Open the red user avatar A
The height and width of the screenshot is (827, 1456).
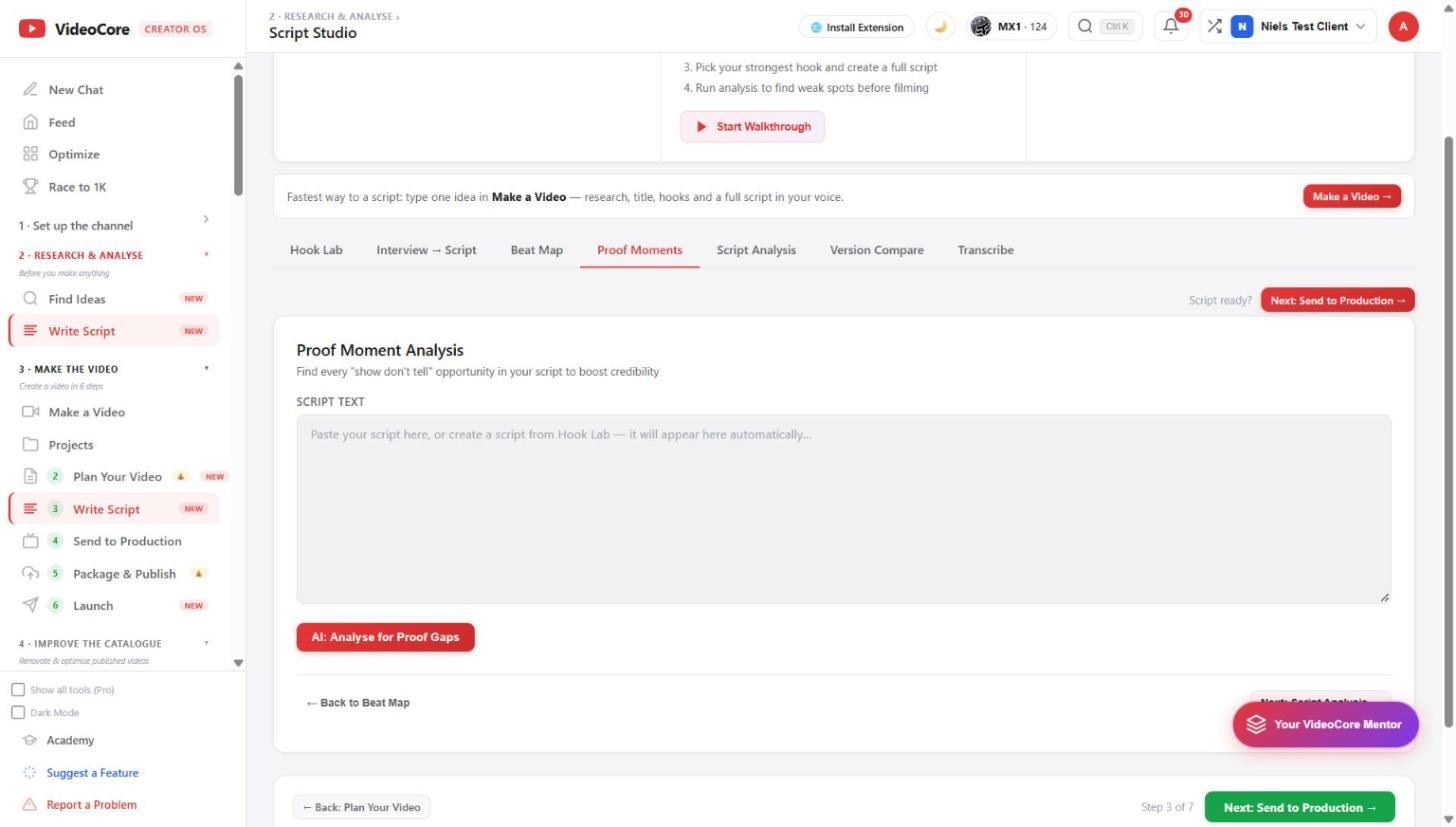point(1403,27)
